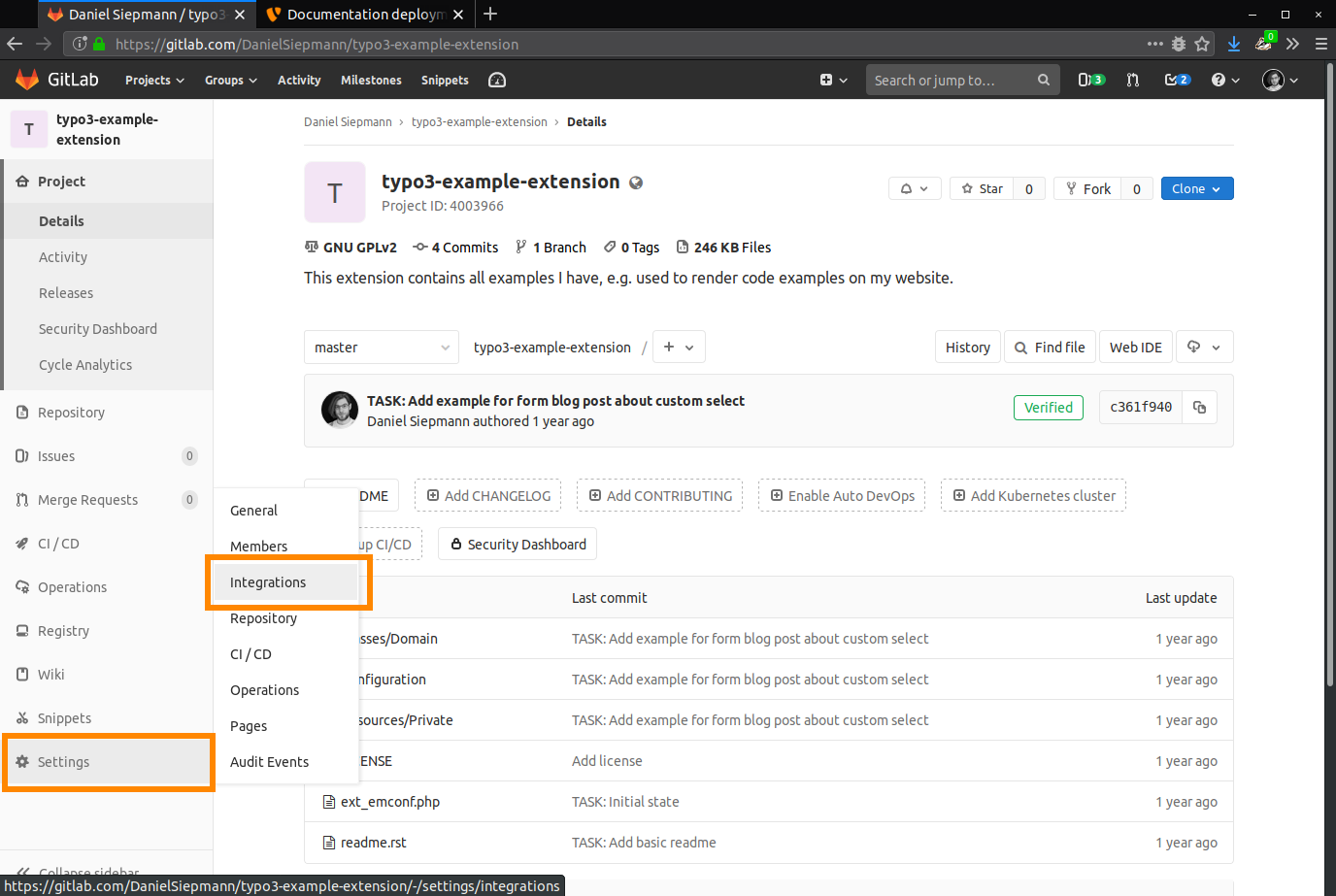Screen dimensions: 1336x896
Task: Open ext_emconf.php file
Action: click(389, 801)
